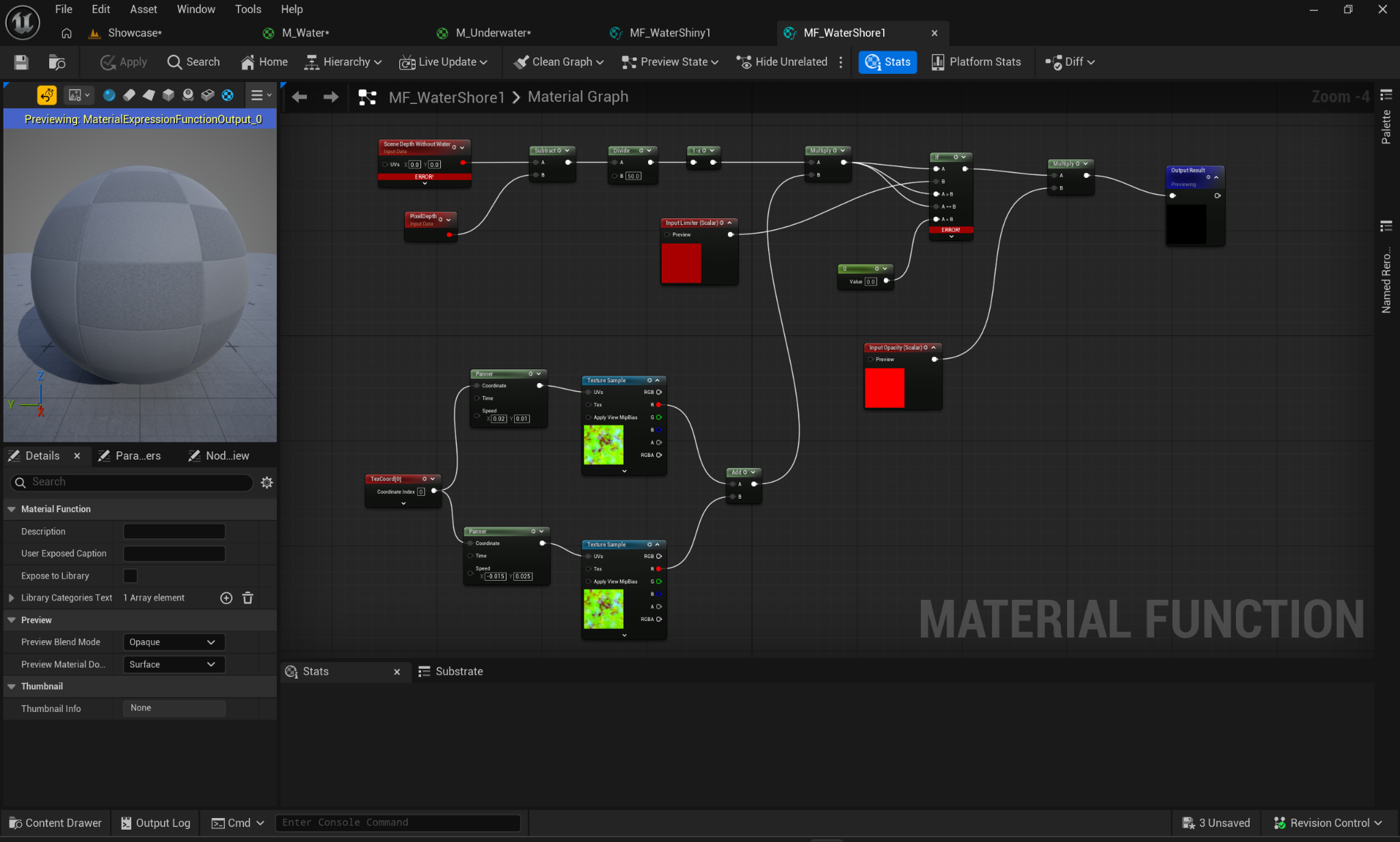
Task: Go forward in graph history
Action: pyautogui.click(x=331, y=97)
